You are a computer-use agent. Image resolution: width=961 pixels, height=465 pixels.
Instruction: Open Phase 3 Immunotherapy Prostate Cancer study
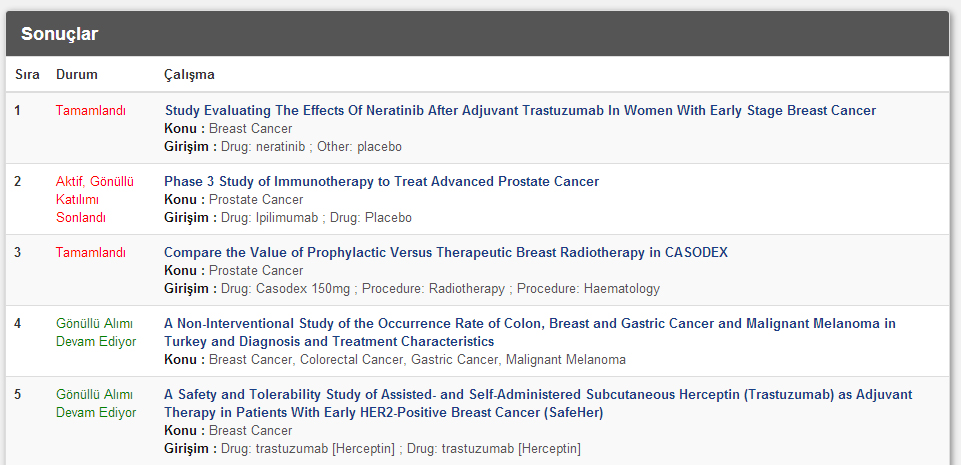(x=381, y=181)
